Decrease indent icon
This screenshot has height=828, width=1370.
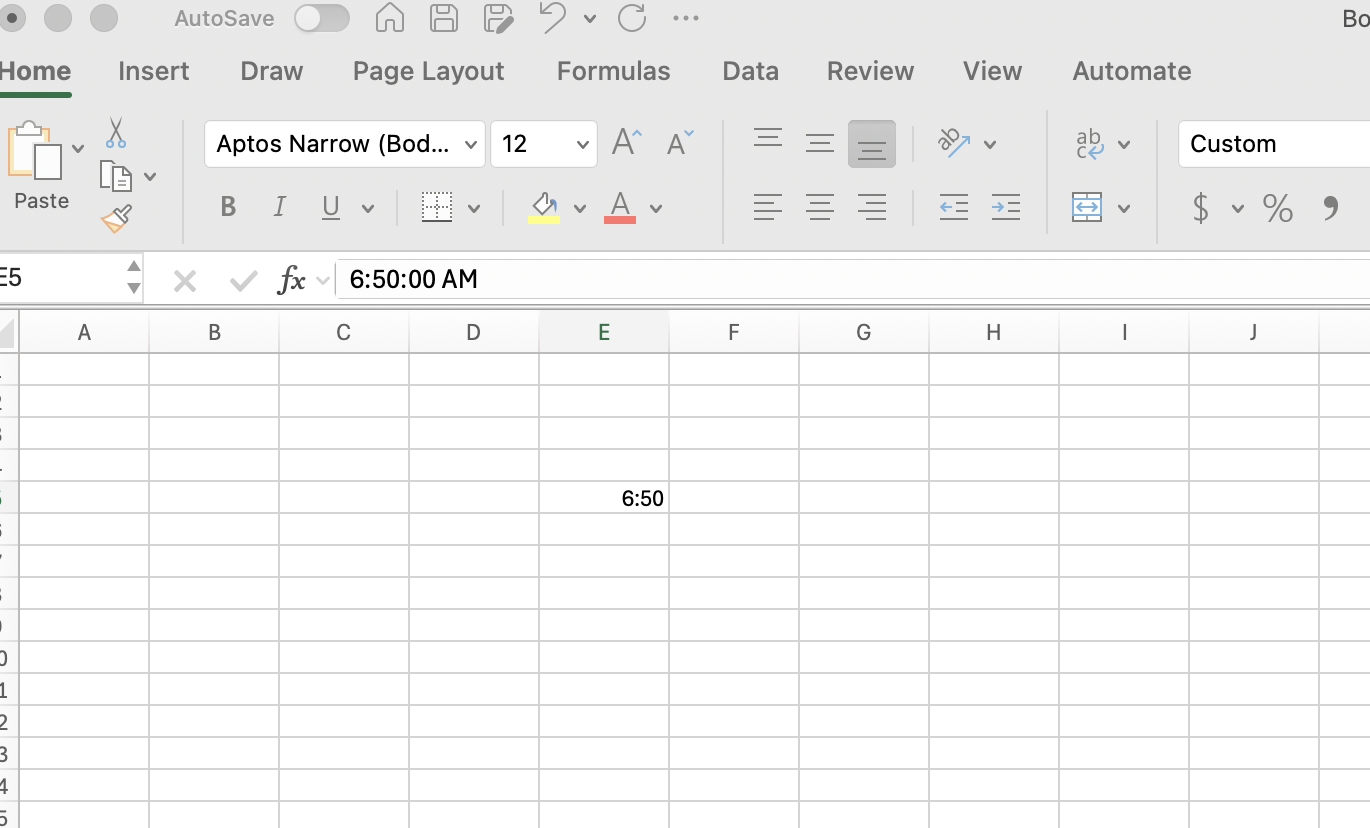coord(954,208)
